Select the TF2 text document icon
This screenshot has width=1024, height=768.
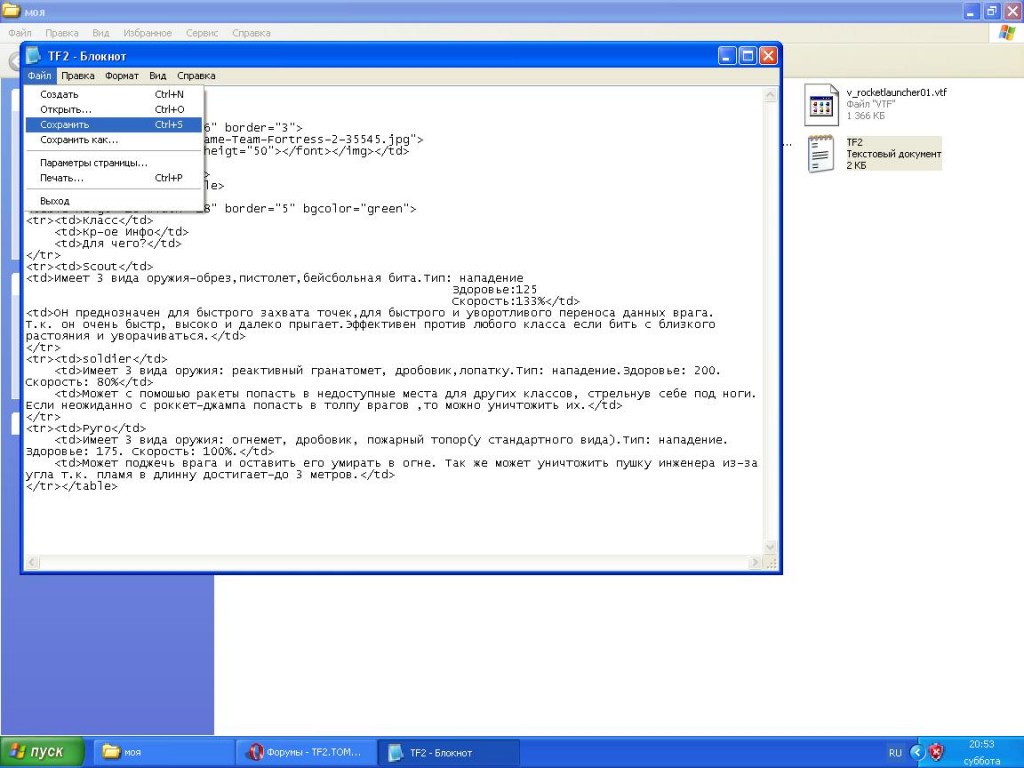[821, 154]
